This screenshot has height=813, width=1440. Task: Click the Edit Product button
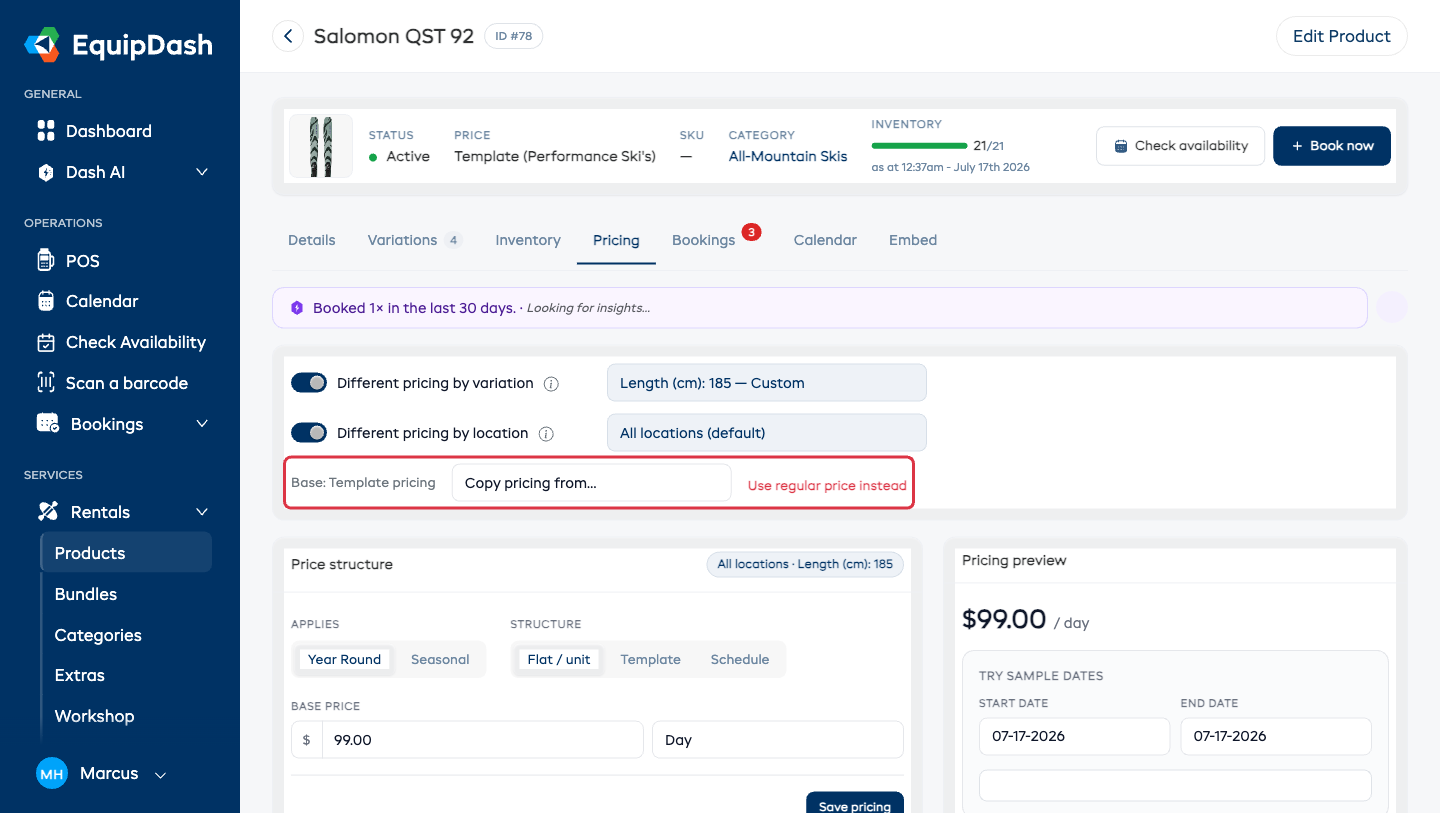pyautogui.click(x=1342, y=36)
